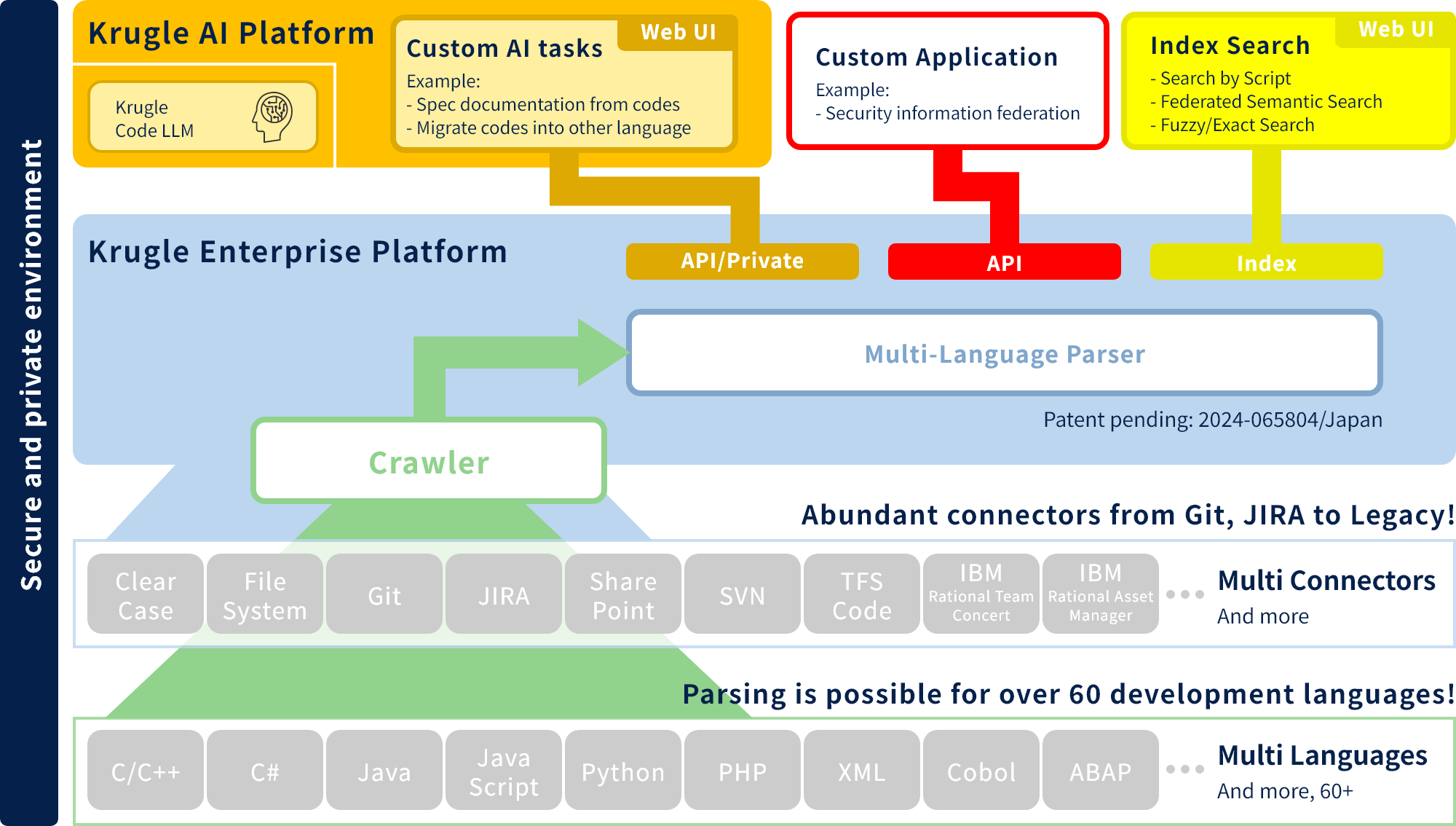This screenshot has width=1456, height=826.
Task: Click the ellipsis dots after IBM Asset Manager tile
Action: click(x=1184, y=594)
